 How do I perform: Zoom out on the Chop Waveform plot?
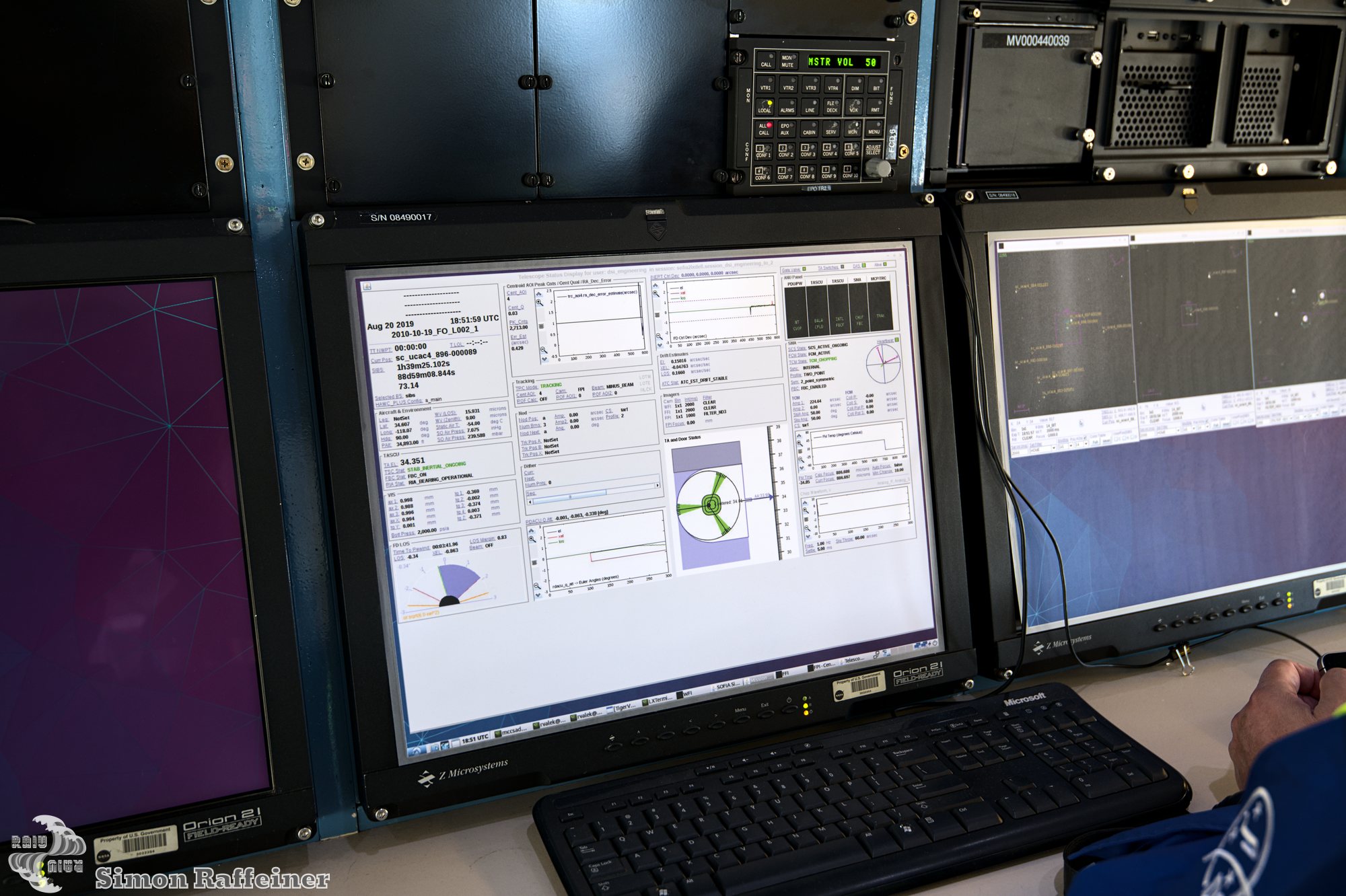tap(807, 528)
